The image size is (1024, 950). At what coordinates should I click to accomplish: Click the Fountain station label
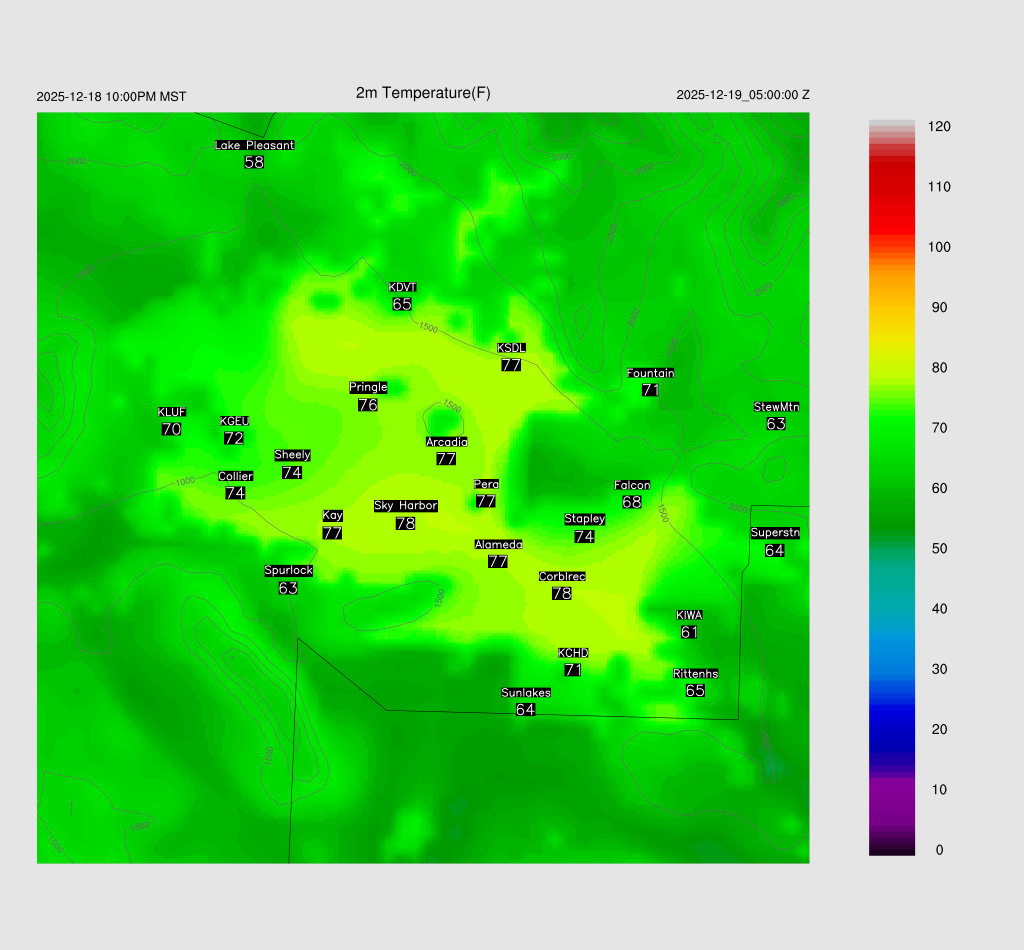pyautogui.click(x=650, y=373)
